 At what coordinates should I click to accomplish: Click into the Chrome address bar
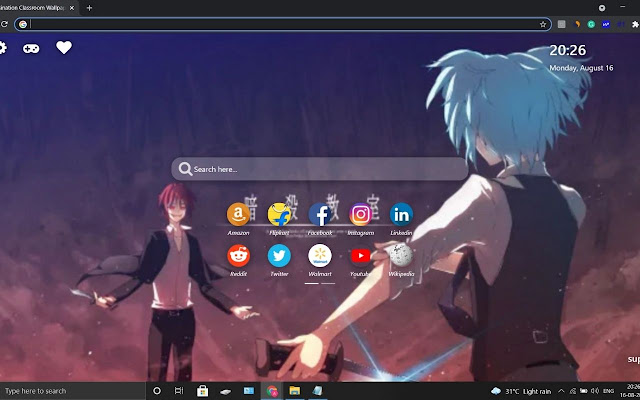283,24
